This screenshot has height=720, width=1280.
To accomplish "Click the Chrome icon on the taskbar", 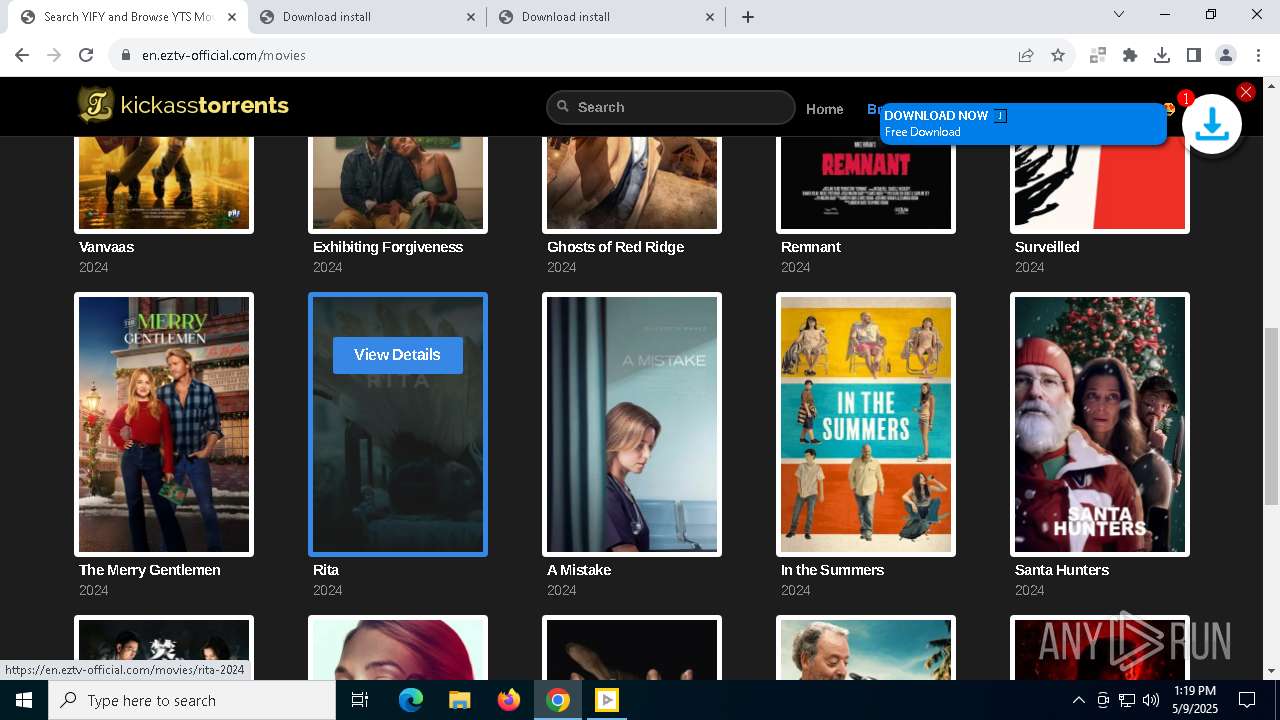I will pos(558,700).
